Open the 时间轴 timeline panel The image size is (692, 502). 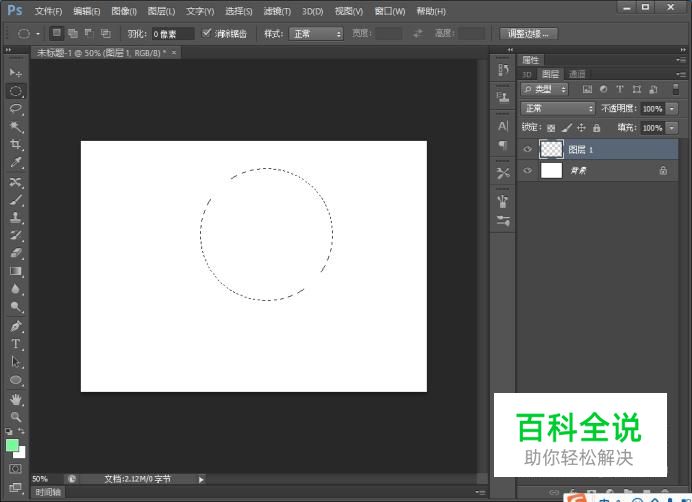point(47,492)
